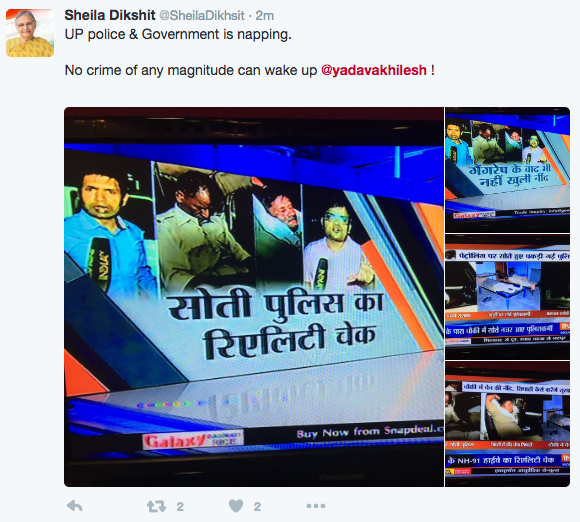Click the tweet text 'UP police & Government is napping'
The height and width of the screenshot is (522, 580).
tap(178, 34)
